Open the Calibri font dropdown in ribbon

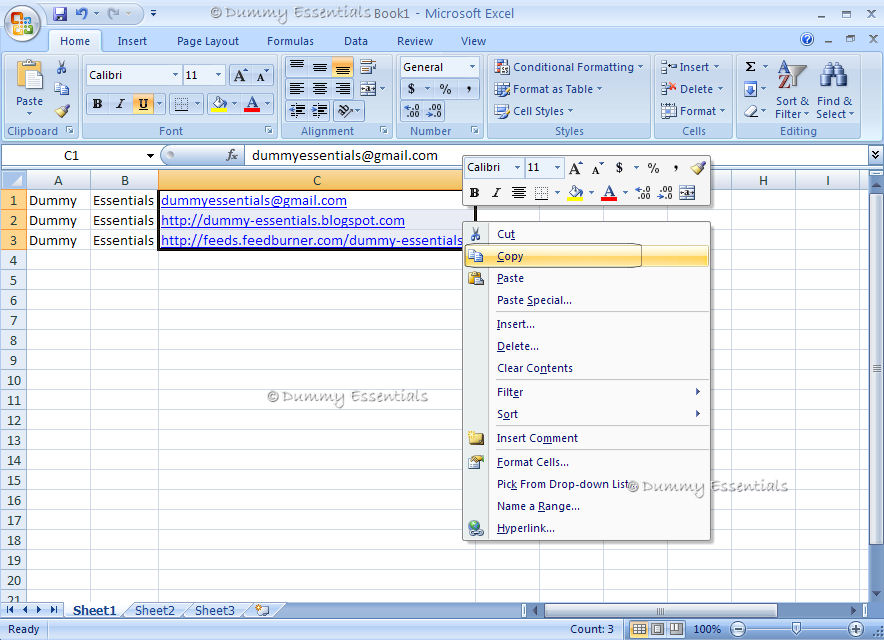(x=175, y=75)
